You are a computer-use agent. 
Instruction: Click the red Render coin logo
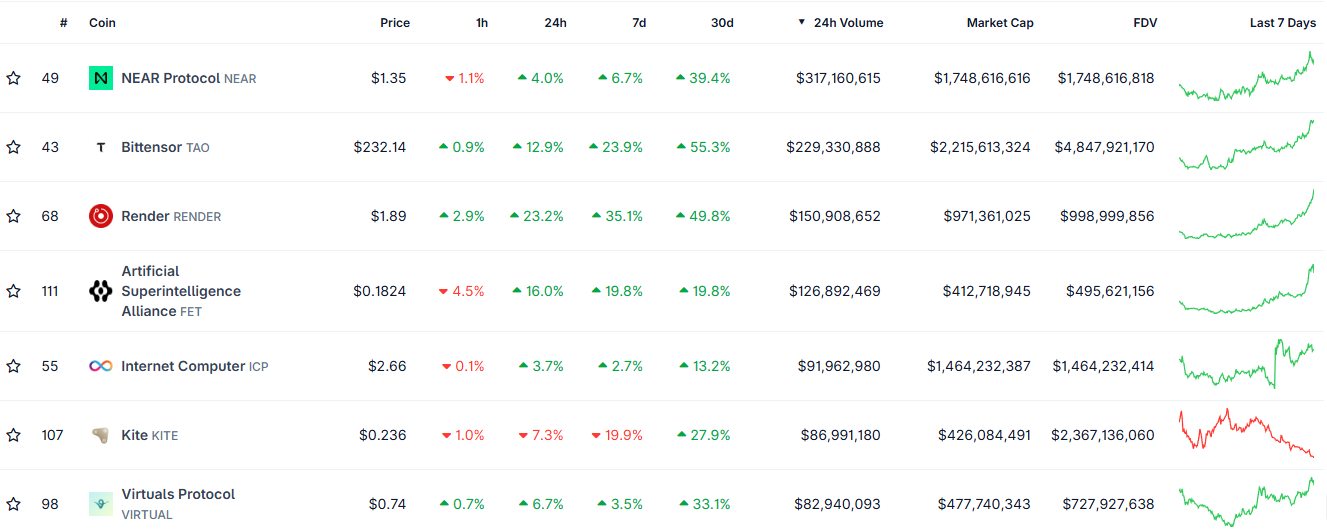[101, 216]
